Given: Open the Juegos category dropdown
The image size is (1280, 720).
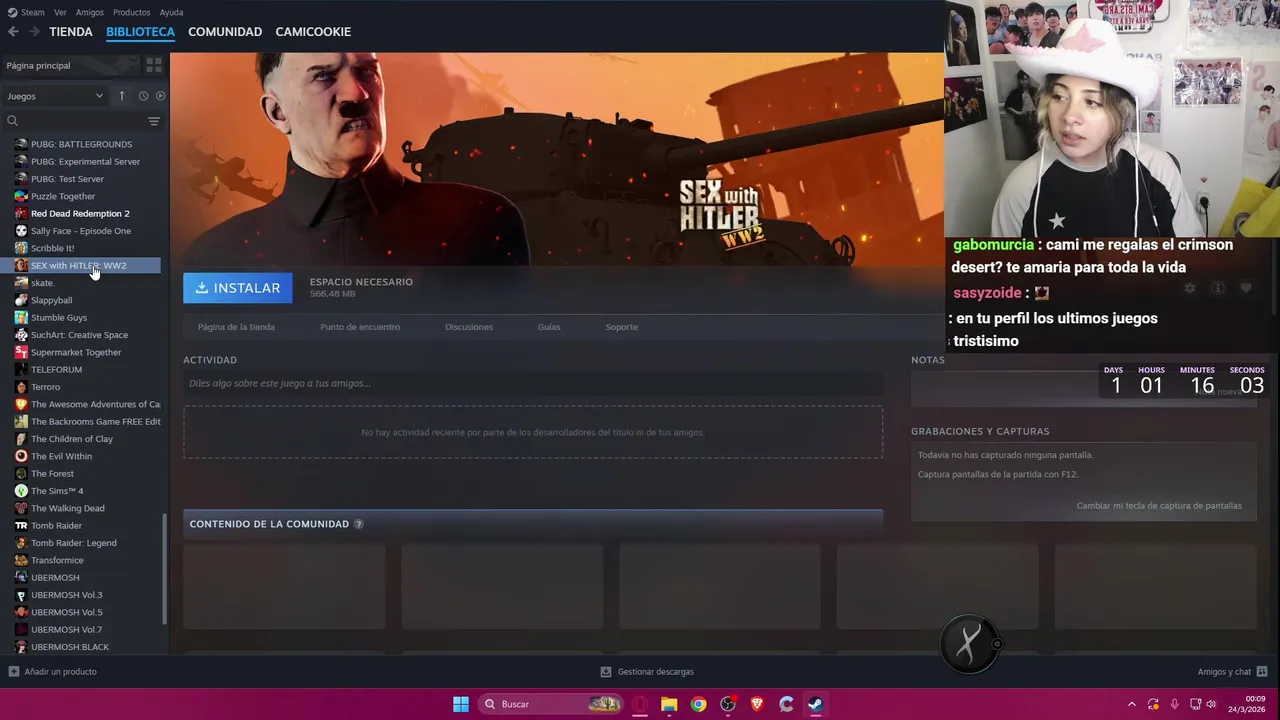Looking at the screenshot, I should [55, 96].
